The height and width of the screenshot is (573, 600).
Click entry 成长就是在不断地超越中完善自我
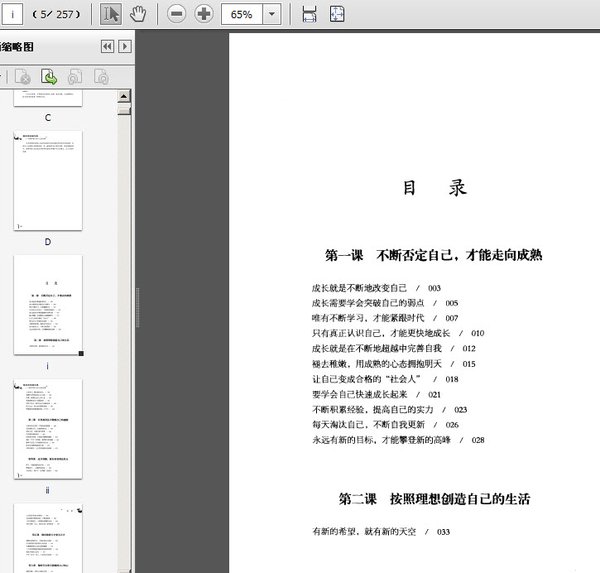pos(394,348)
